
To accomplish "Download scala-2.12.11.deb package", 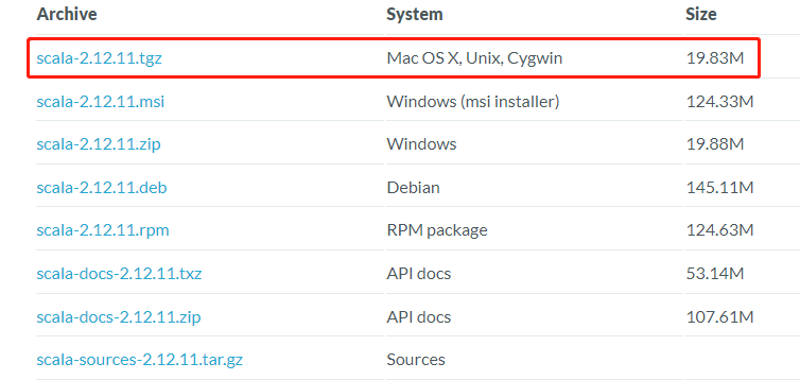I will point(102,188).
